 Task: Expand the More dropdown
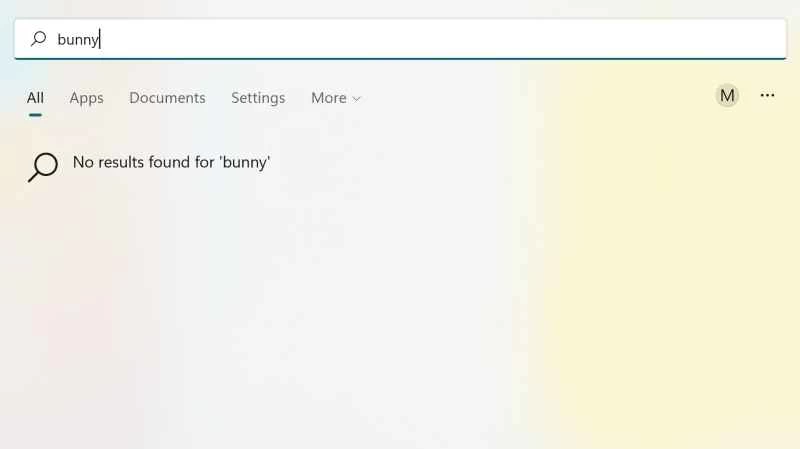[x=336, y=98]
